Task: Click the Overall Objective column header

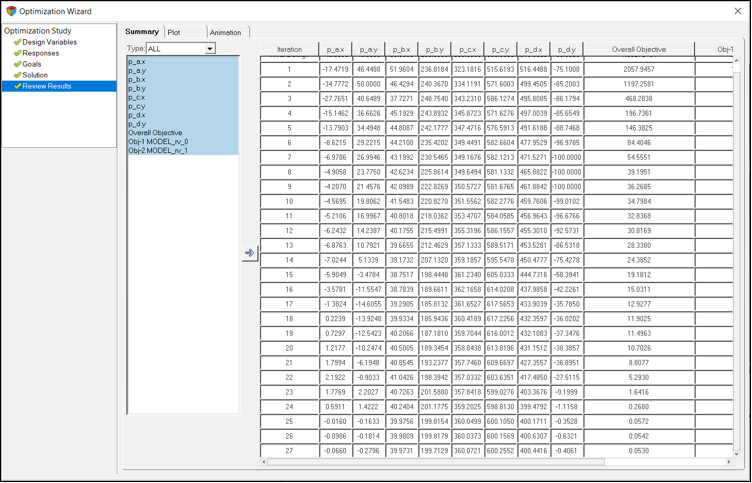Action: click(x=639, y=49)
